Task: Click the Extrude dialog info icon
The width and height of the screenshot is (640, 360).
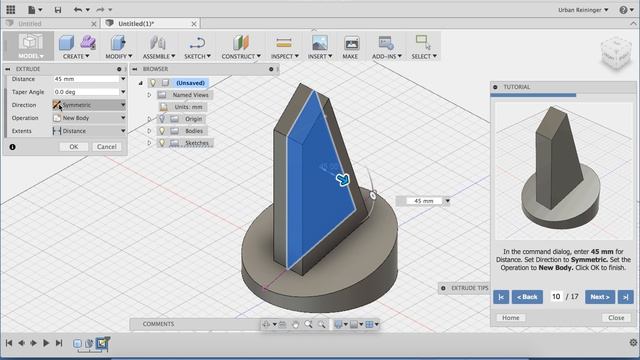Action: [x=13, y=147]
